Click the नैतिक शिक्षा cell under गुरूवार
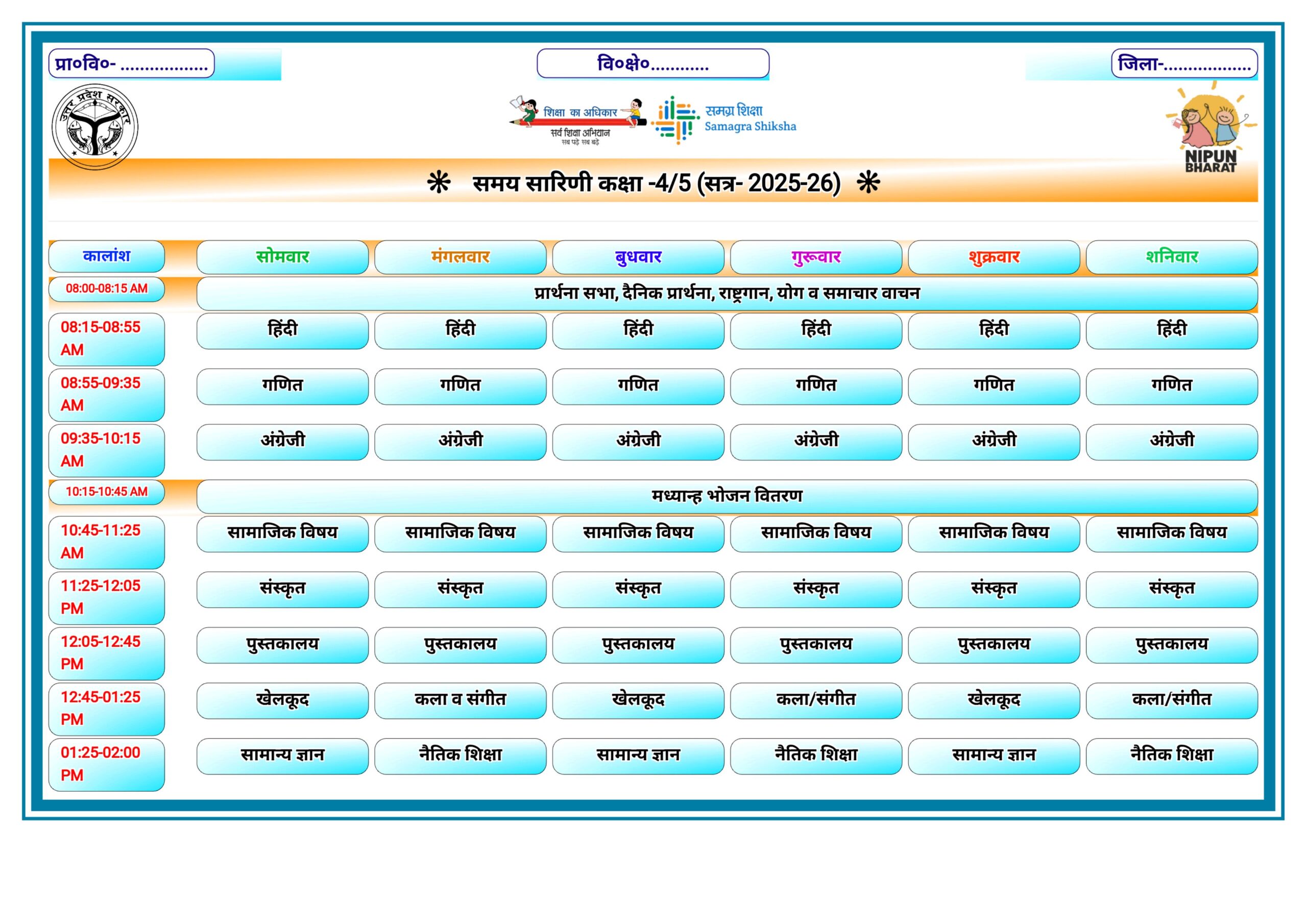 [x=816, y=756]
